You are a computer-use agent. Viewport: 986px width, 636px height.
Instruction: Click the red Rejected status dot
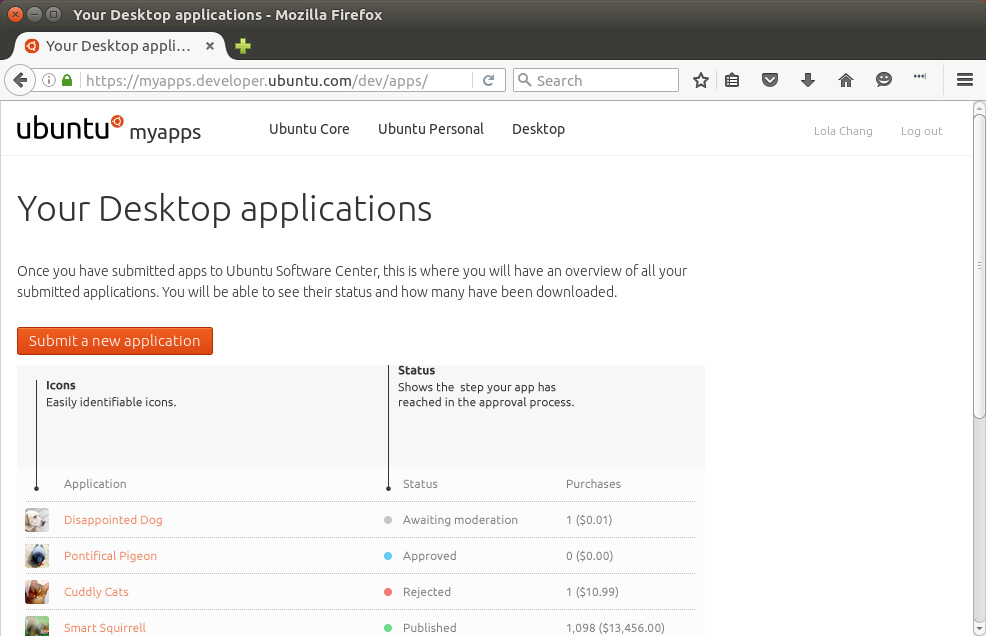pyautogui.click(x=388, y=592)
